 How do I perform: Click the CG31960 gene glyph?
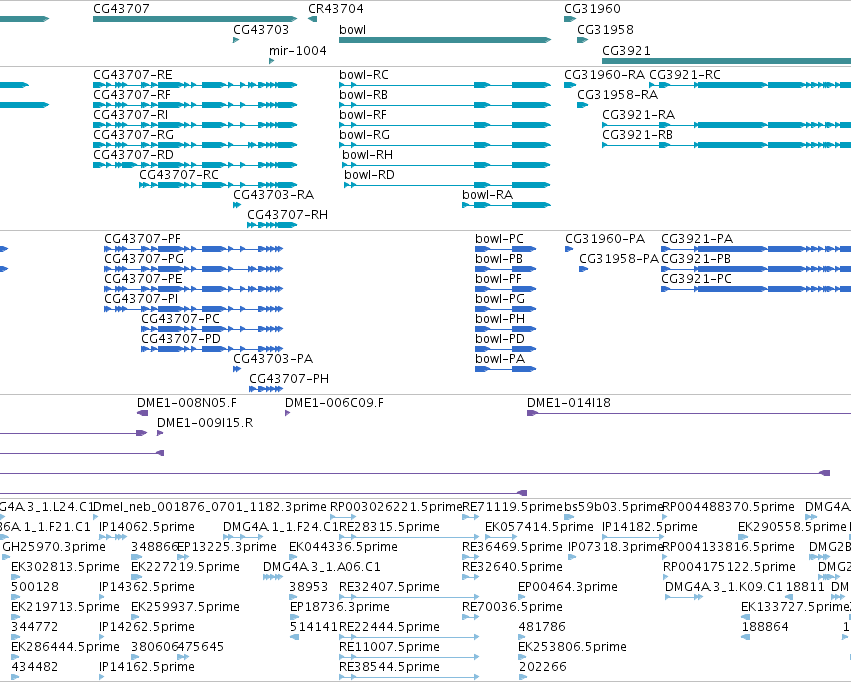pos(570,19)
